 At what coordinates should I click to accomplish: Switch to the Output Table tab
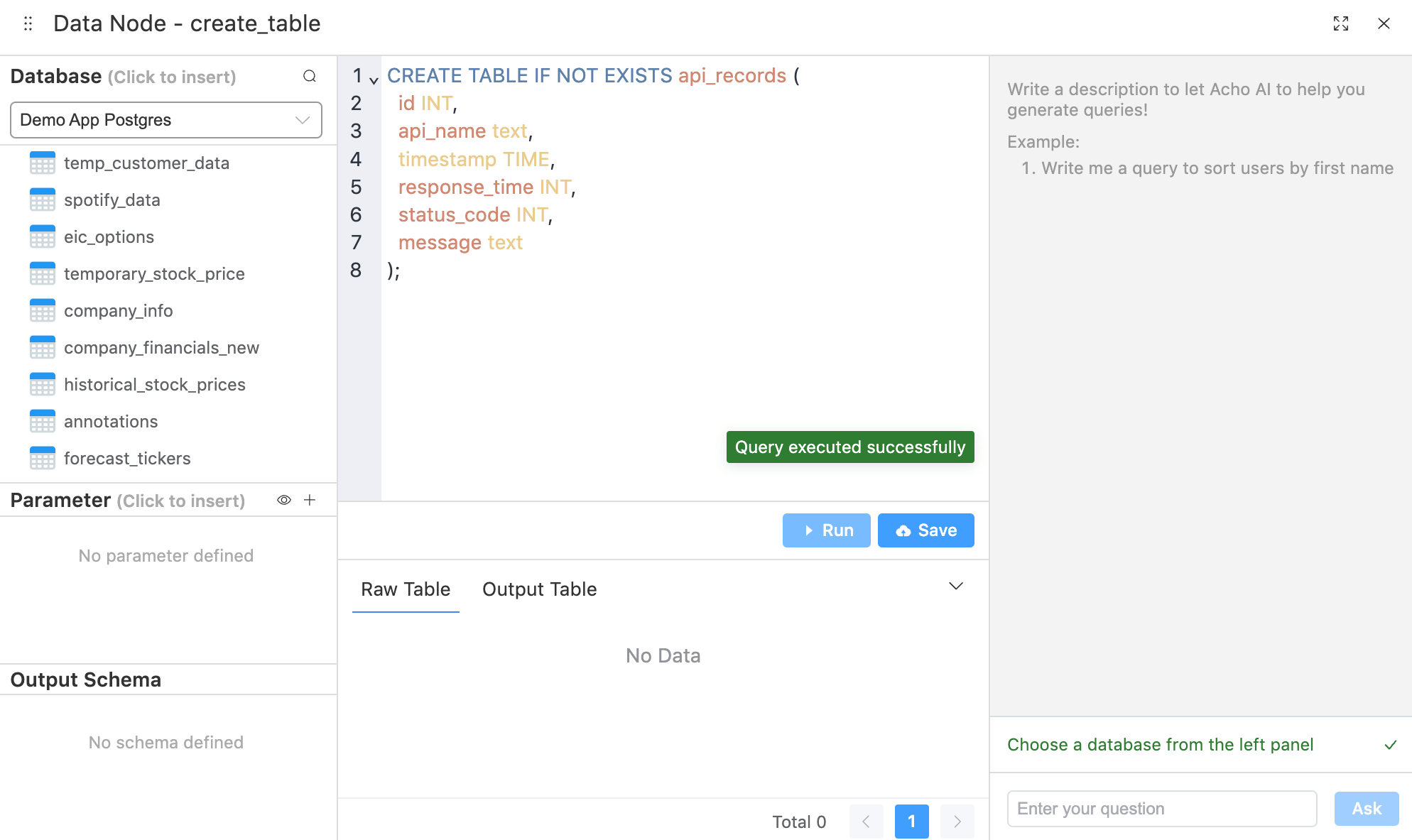point(539,589)
